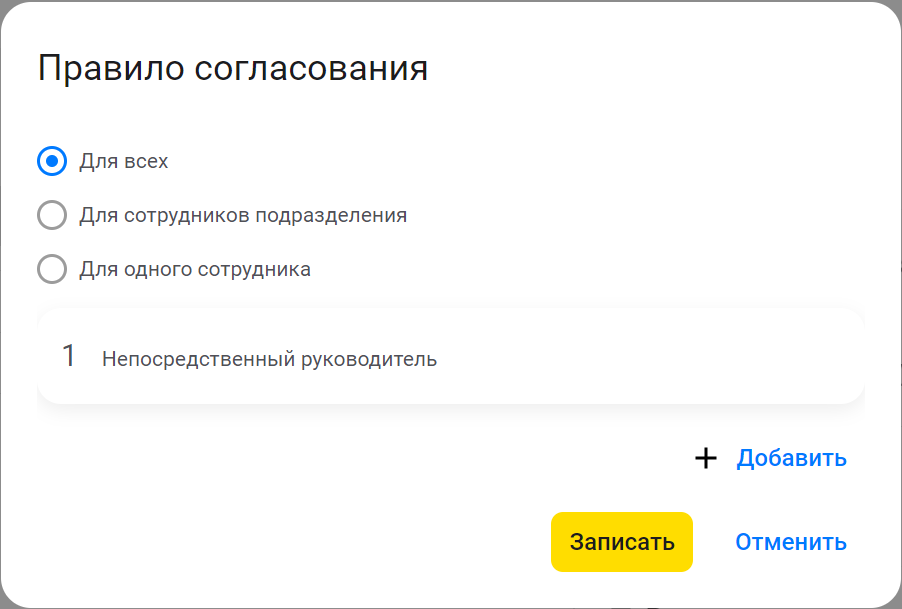Apply the rule to department employees
Screen dimensions: 902x609
[52, 215]
